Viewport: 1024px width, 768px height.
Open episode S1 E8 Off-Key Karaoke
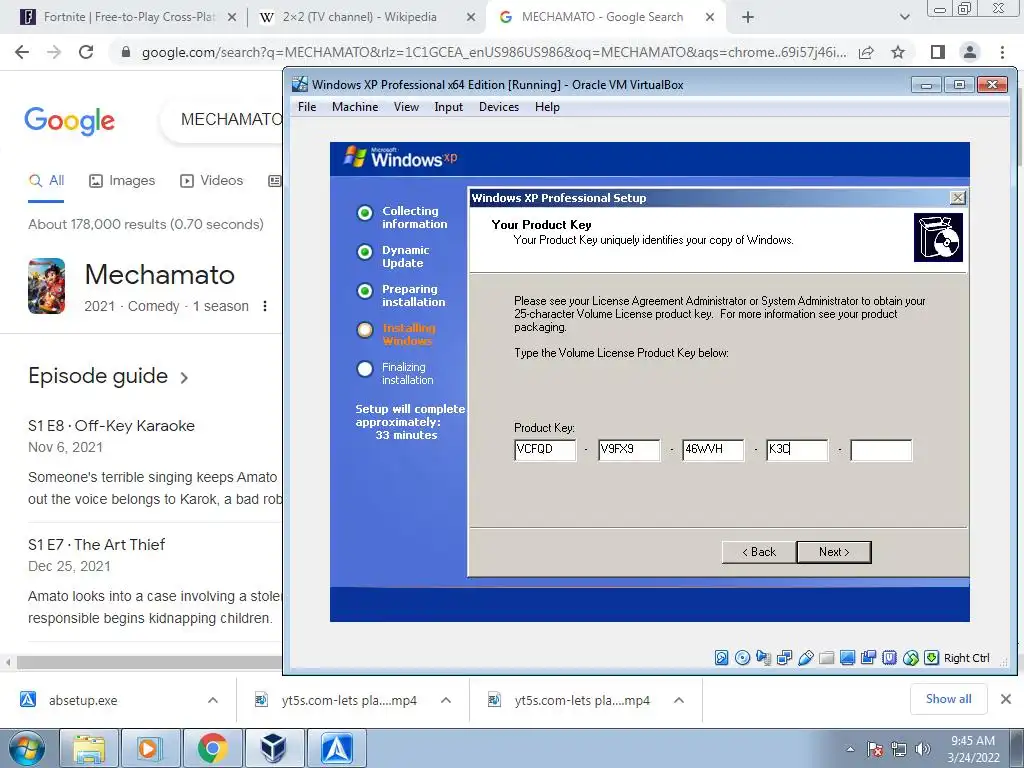[111, 426]
